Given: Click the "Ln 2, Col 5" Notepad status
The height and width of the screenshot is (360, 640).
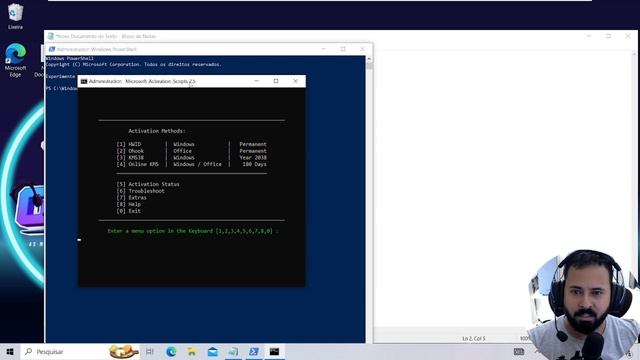Looking at the screenshot, I should (474, 338).
